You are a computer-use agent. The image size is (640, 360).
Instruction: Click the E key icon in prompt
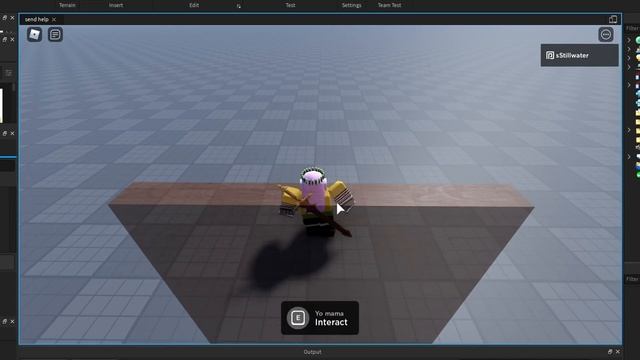click(x=298, y=318)
